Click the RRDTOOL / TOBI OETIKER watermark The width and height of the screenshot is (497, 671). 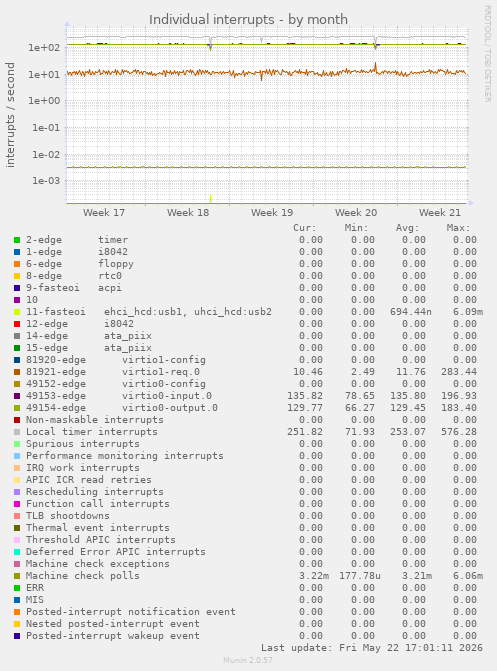[488, 53]
